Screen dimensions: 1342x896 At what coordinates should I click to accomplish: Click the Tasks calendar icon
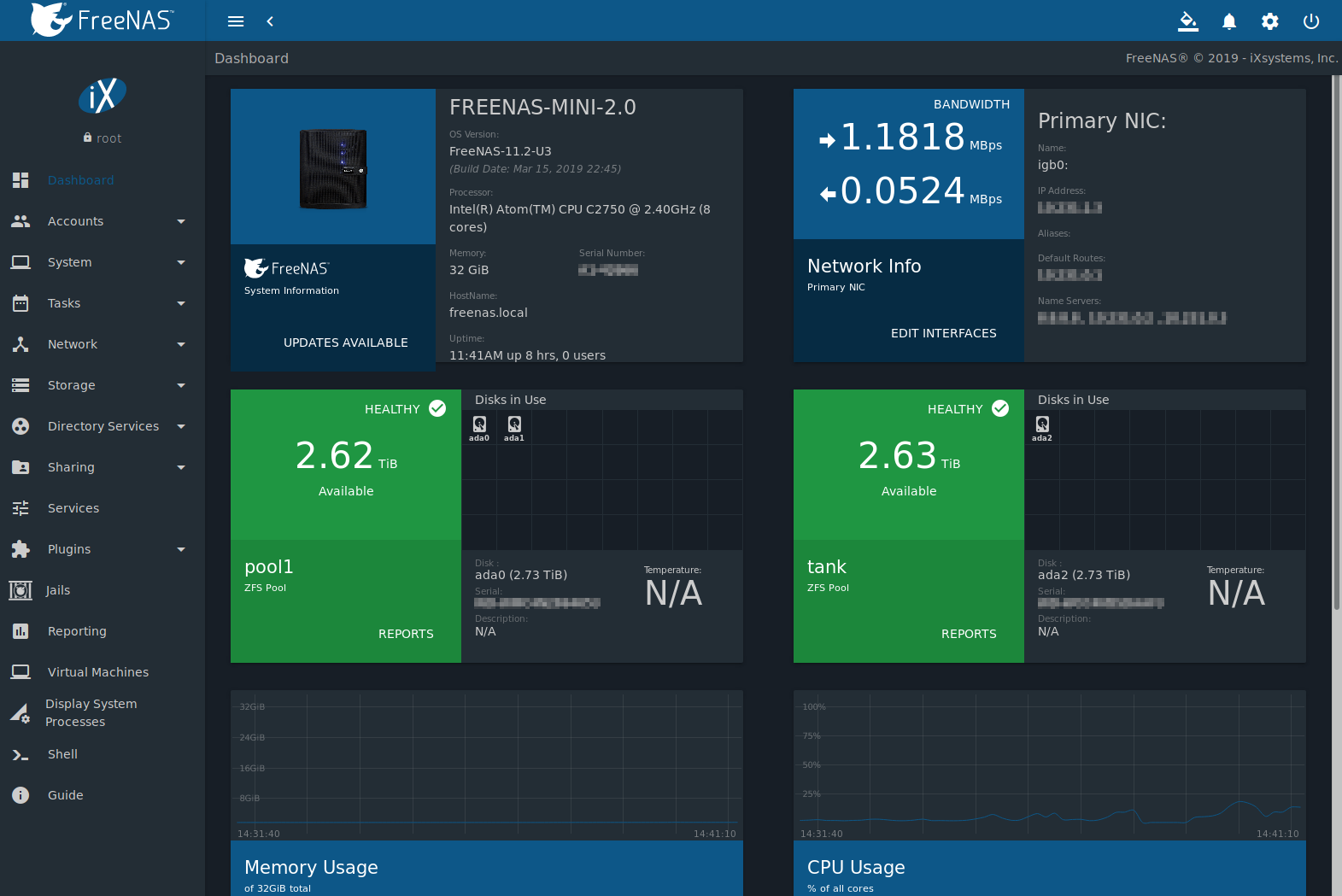[x=21, y=303]
